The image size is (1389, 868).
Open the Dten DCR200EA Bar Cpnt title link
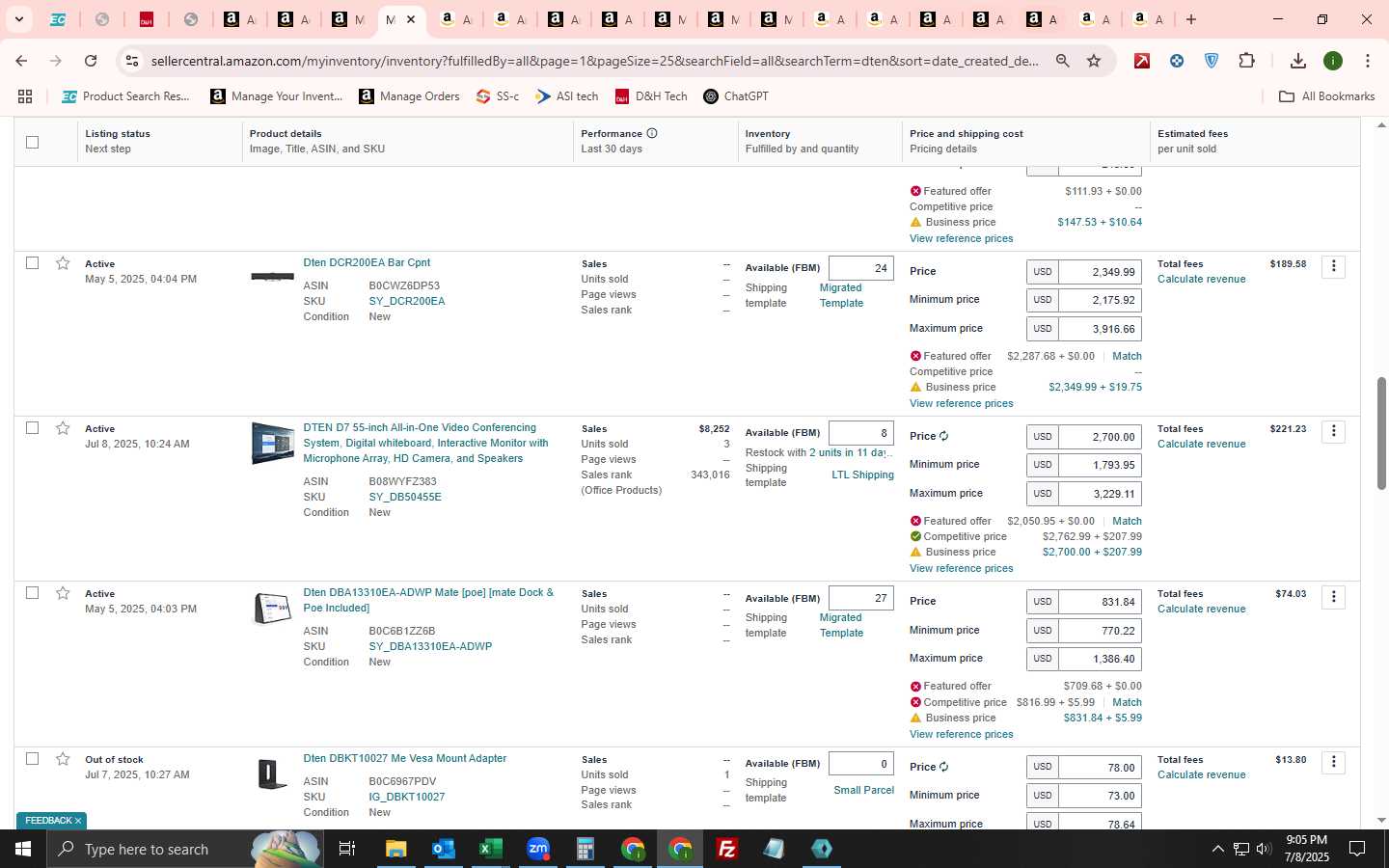pyautogui.click(x=367, y=262)
